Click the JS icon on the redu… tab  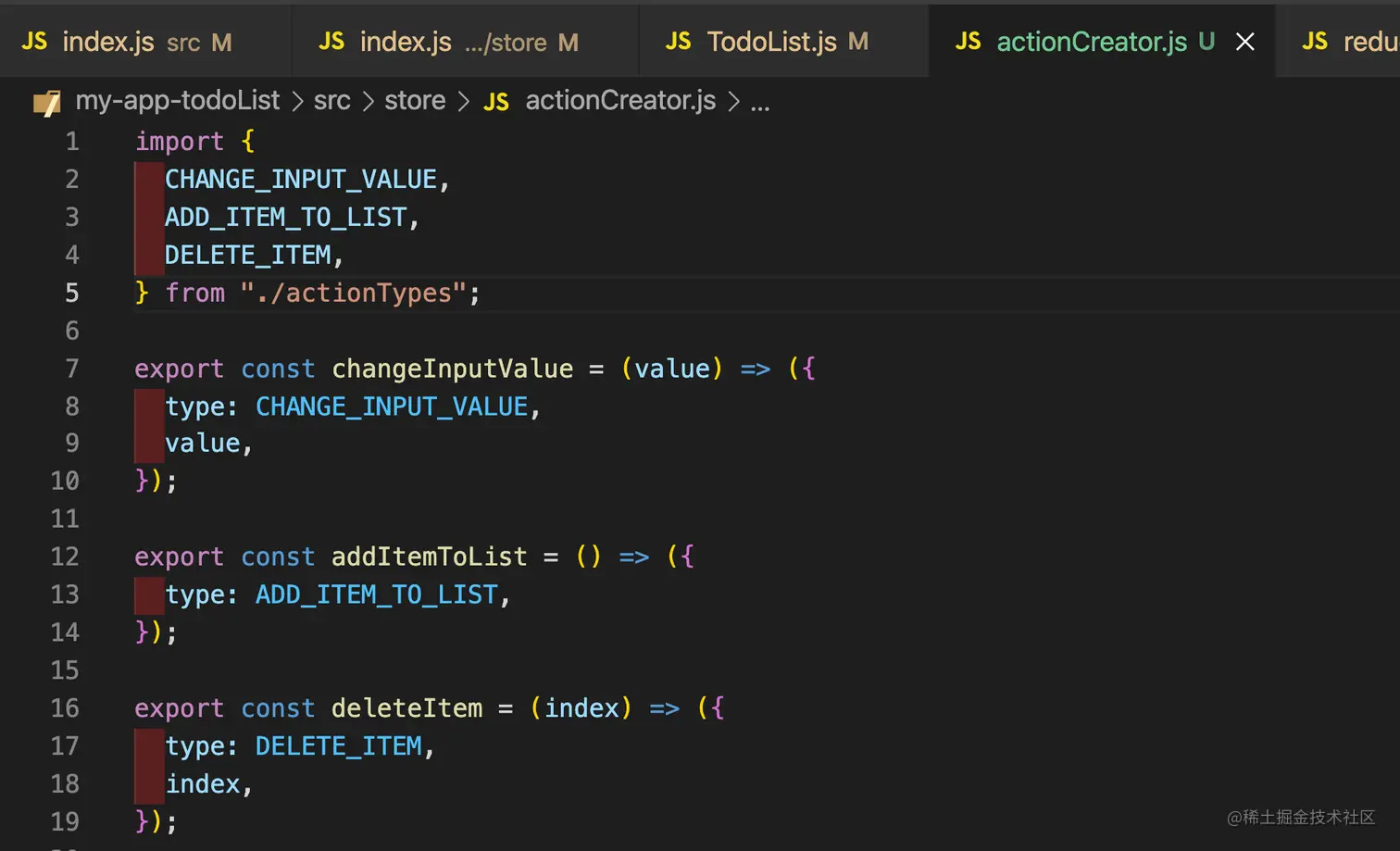coord(1315,42)
